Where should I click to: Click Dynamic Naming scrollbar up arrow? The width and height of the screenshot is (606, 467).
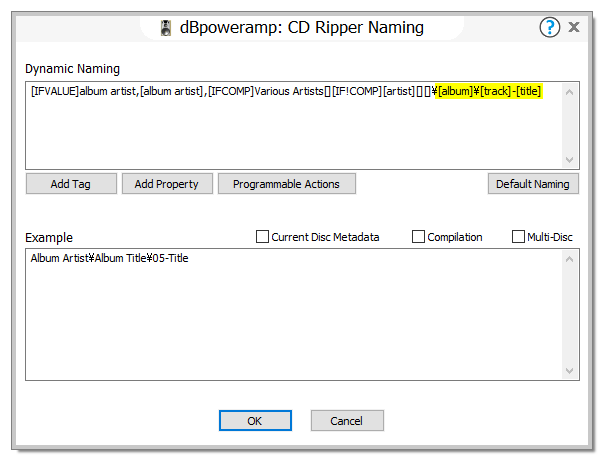[569, 92]
